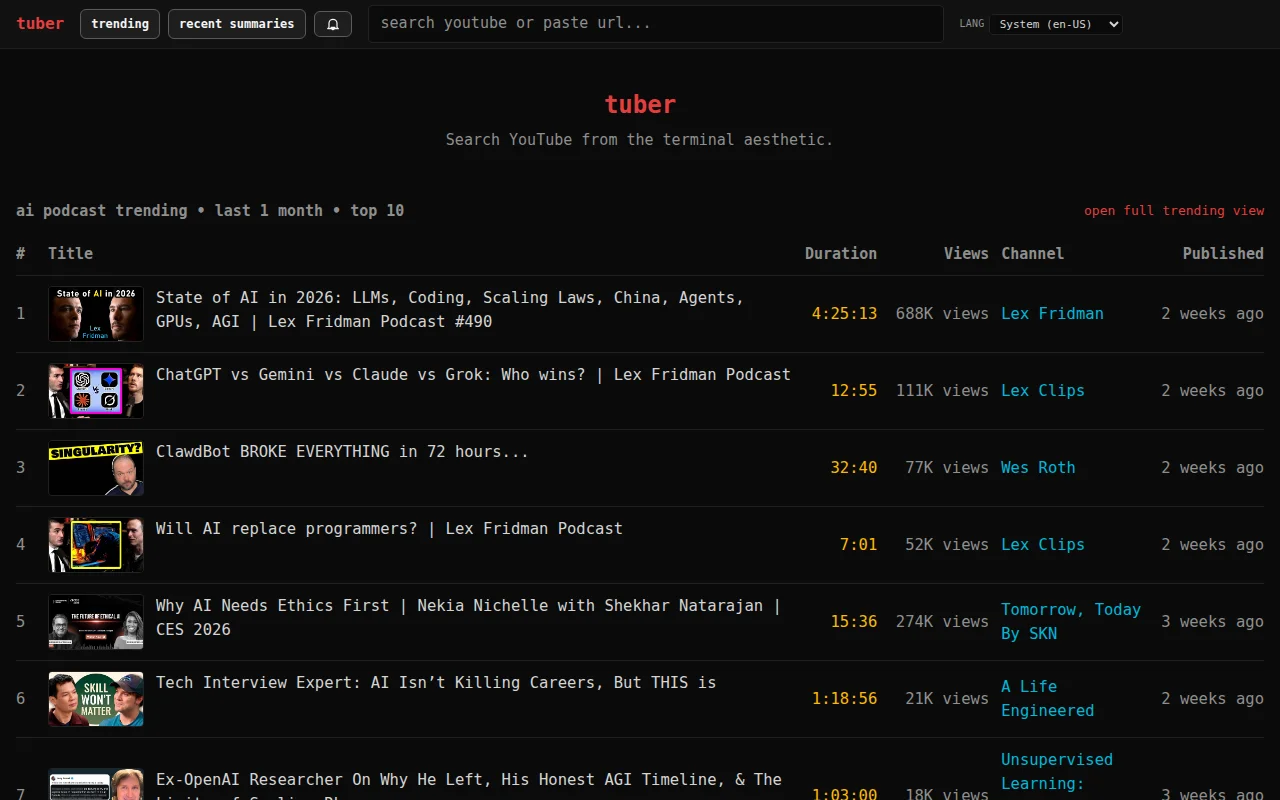The width and height of the screenshot is (1280, 800).
Task: Click duration 7:01
Action: pos(858,544)
